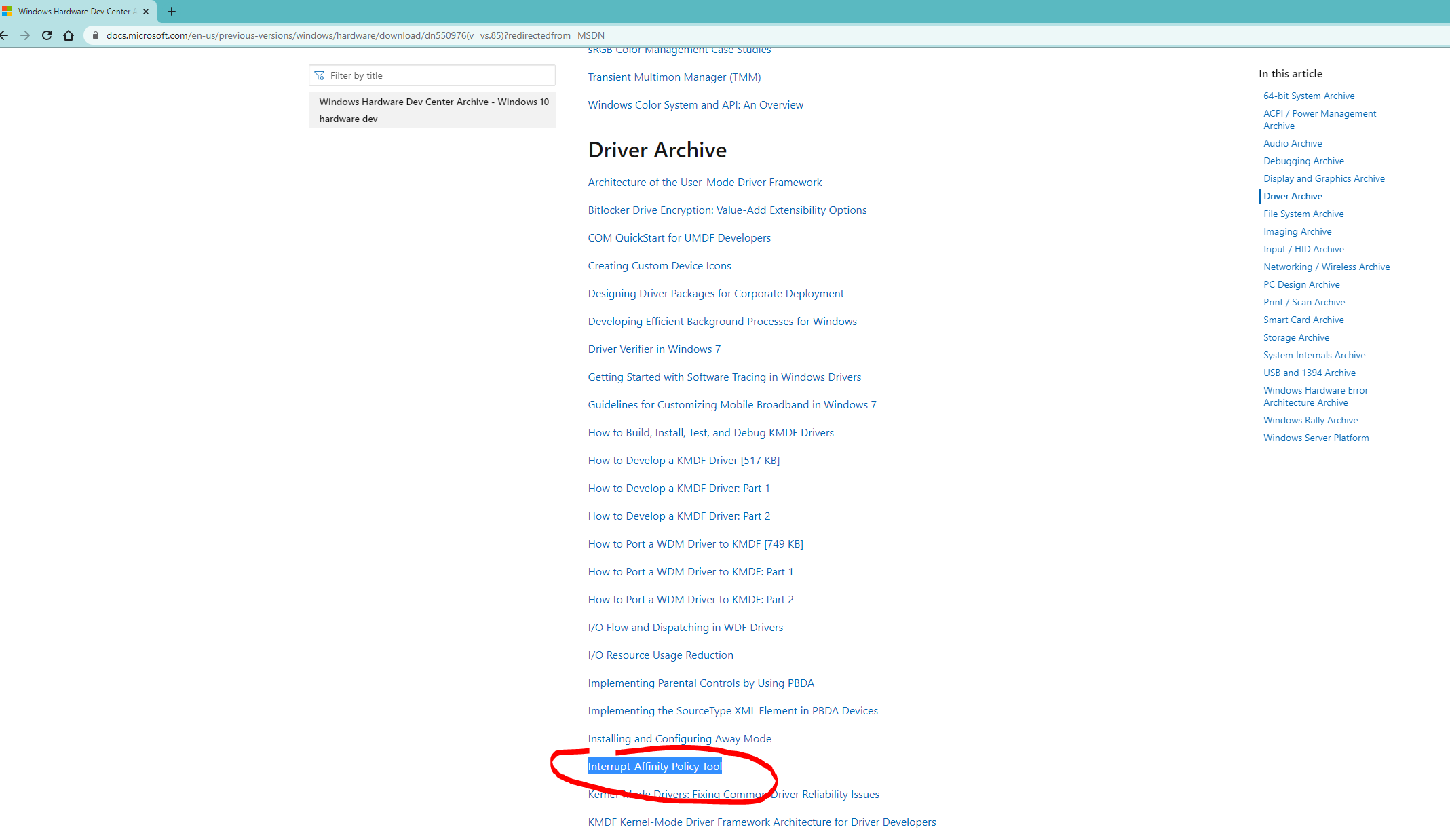Open Getting Started with Software Tracing link
The width and height of the screenshot is (1450, 840).
(x=725, y=377)
